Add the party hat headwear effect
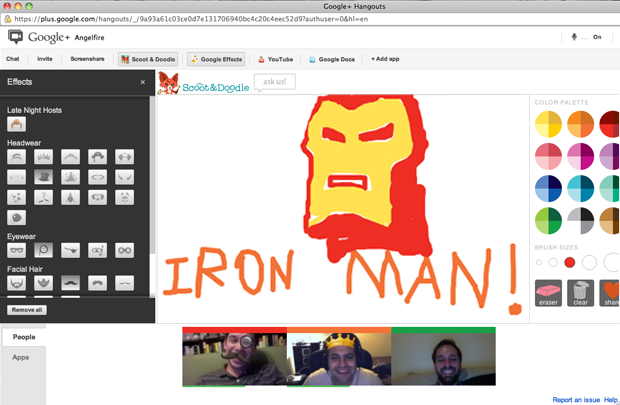 coord(70,177)
